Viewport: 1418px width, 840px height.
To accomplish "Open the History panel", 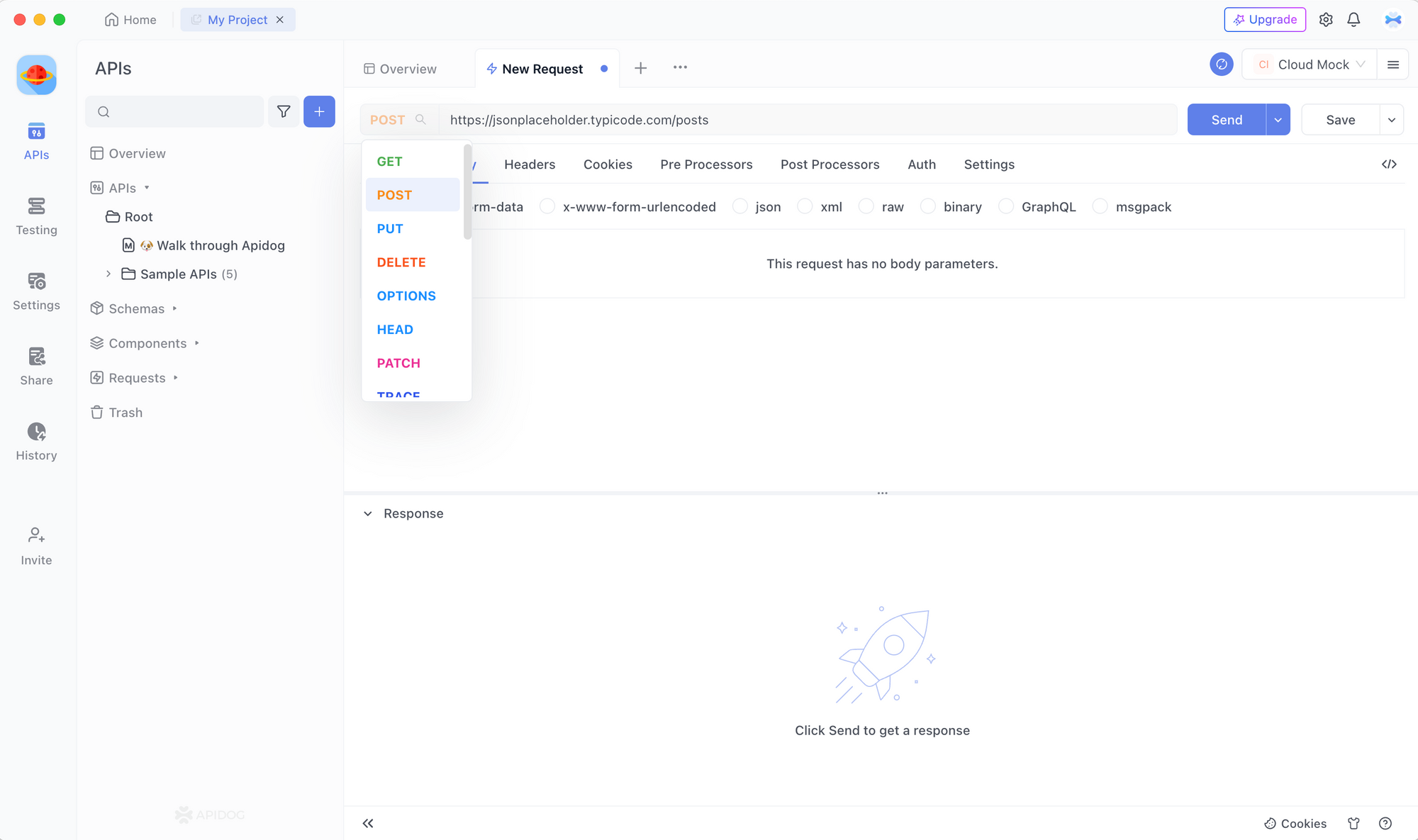I will (36, 440).
